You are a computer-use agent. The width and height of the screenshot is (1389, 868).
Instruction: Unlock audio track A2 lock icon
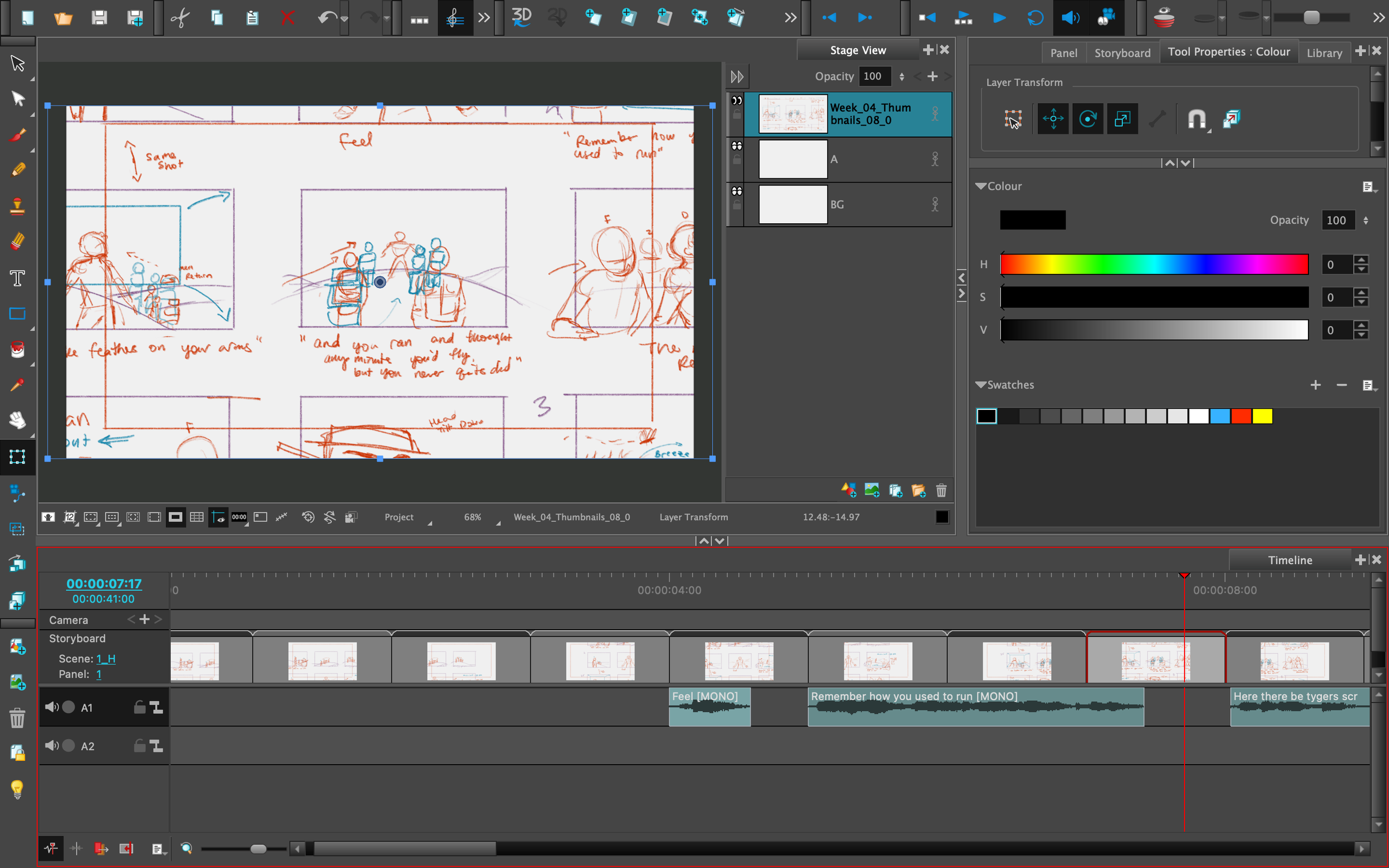pos(139,746)
